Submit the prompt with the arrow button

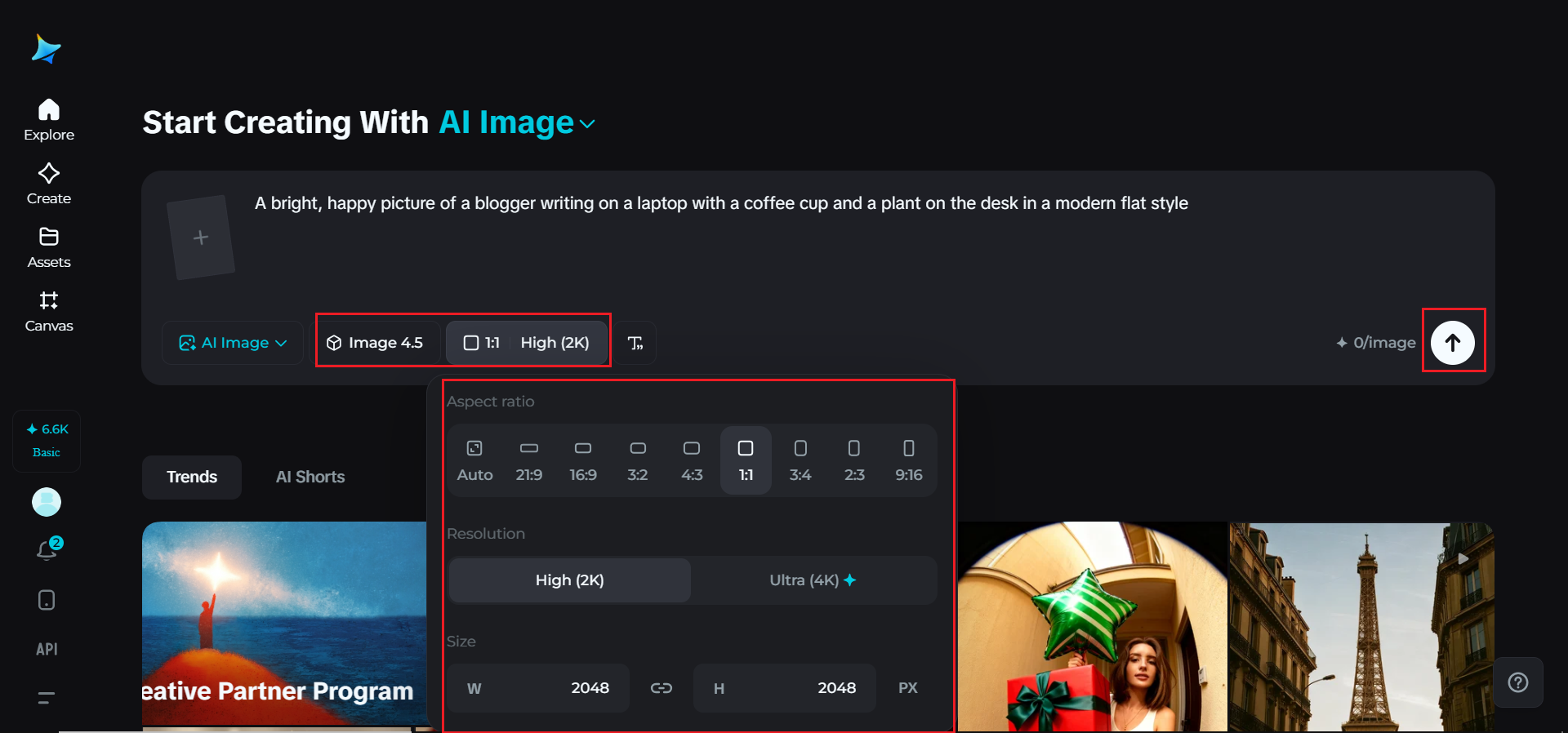tap(1453, 343)
